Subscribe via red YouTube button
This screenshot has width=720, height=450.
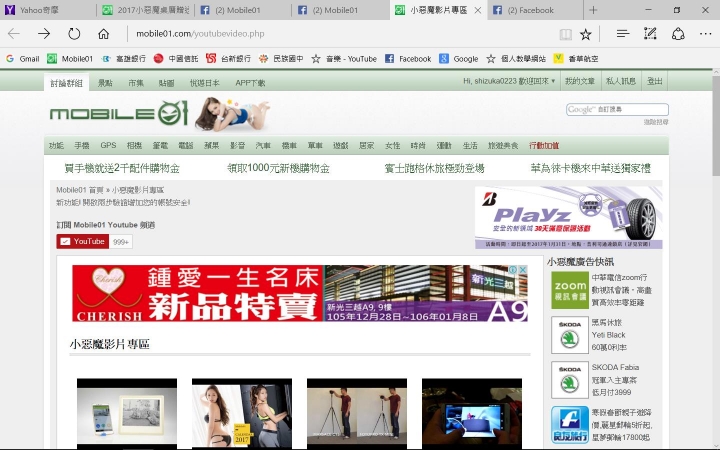[83, 242]
